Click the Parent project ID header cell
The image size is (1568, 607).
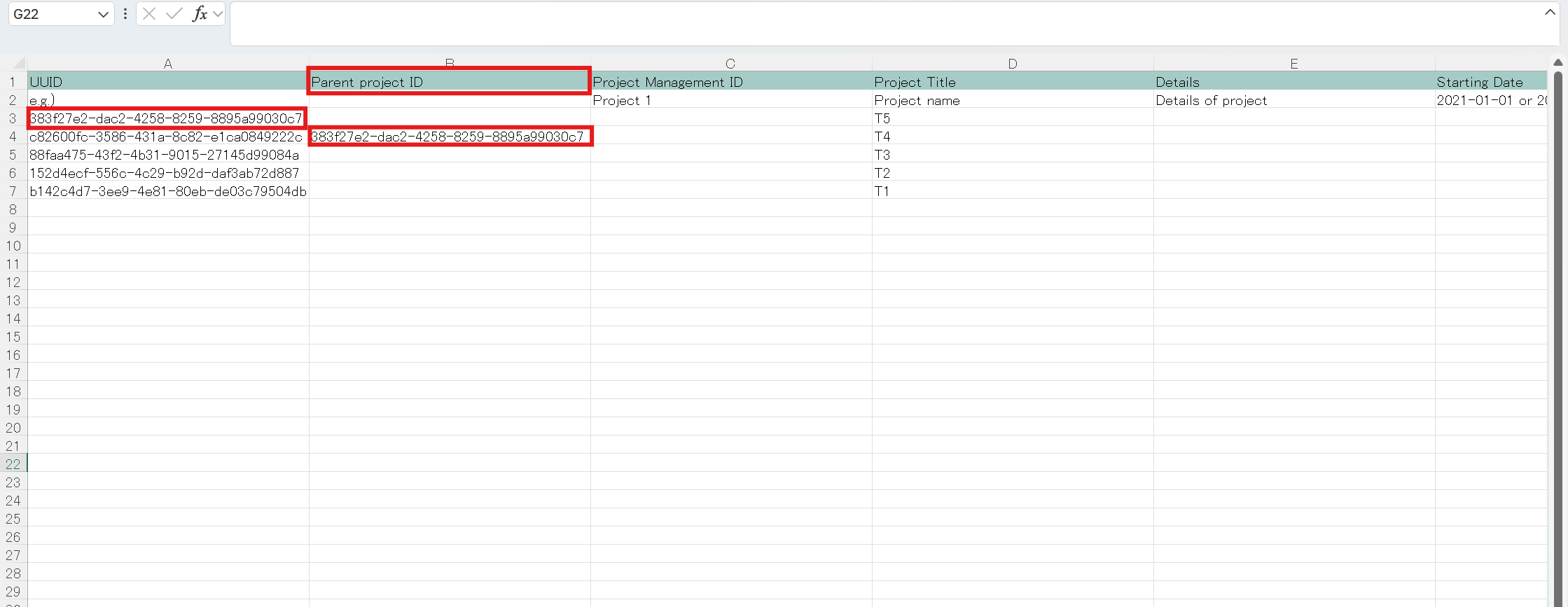point(449,82)
